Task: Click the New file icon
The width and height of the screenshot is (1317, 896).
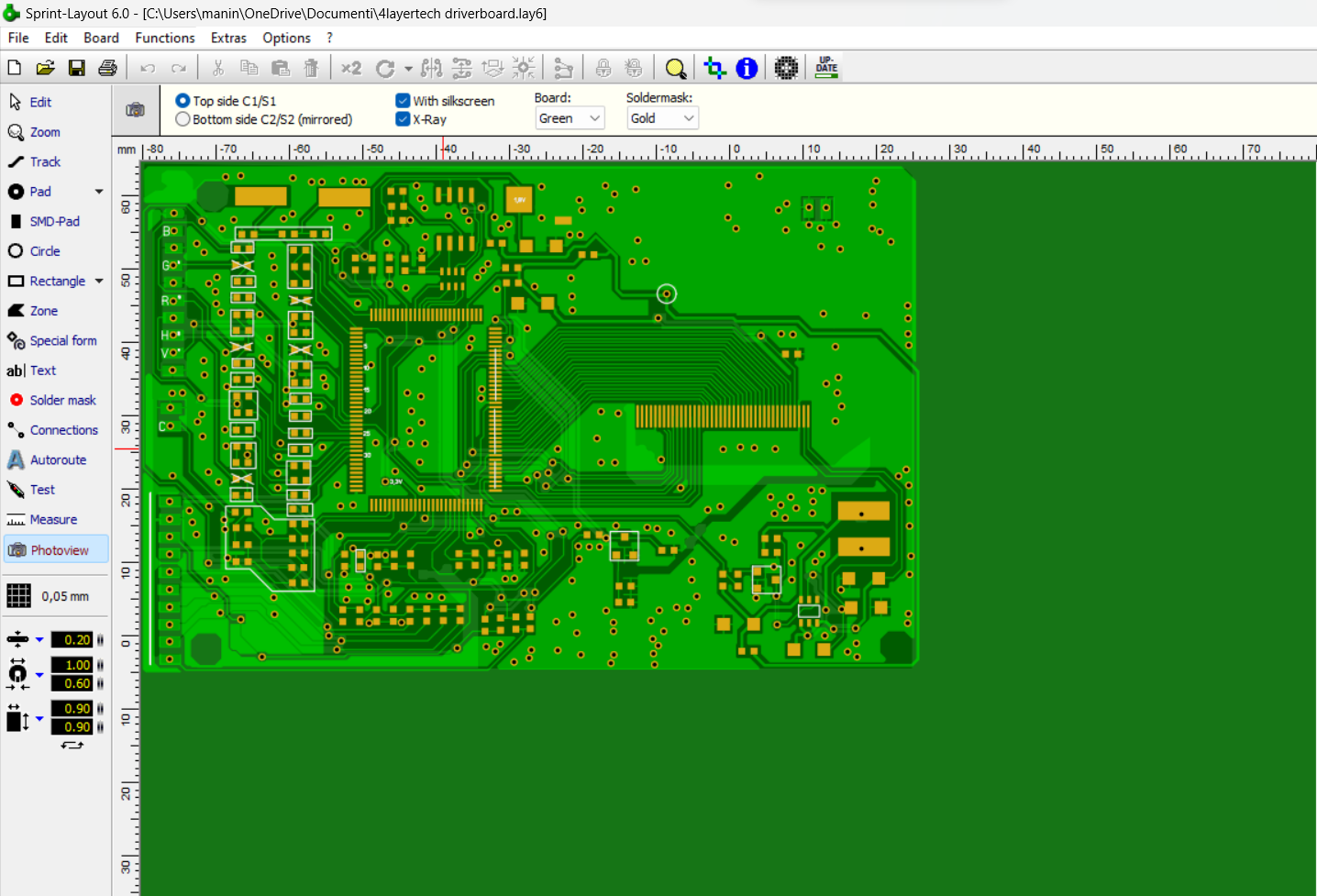Action: 15,68
